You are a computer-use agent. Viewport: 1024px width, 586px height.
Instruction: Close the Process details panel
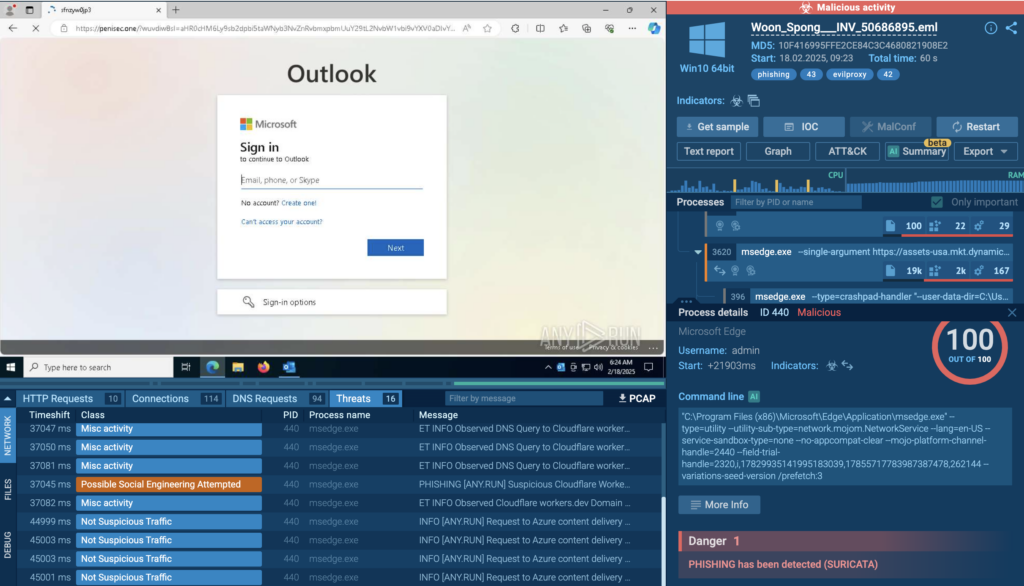(x=1011, y=313)
